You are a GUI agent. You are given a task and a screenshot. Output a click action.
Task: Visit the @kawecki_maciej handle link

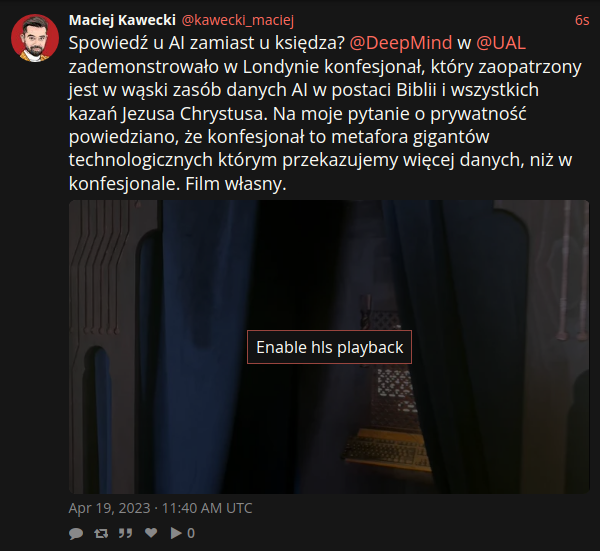point(238,20)
